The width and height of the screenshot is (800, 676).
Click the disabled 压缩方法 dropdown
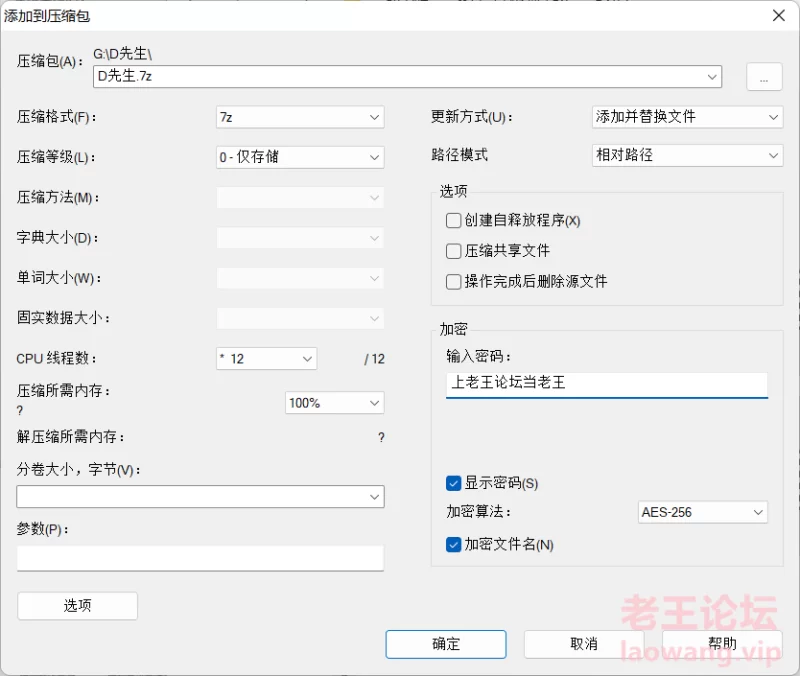pos(300,198)
